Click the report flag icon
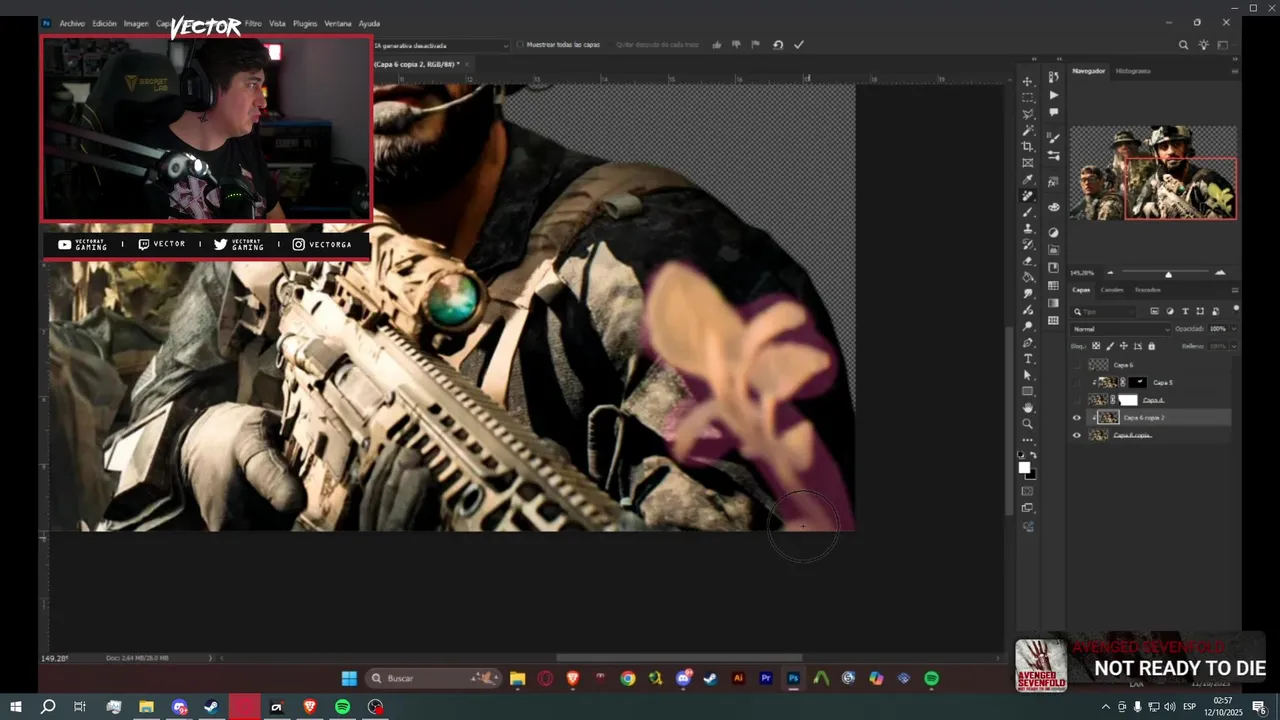This screenshot has height=720, width=1280. pos(755,45)
